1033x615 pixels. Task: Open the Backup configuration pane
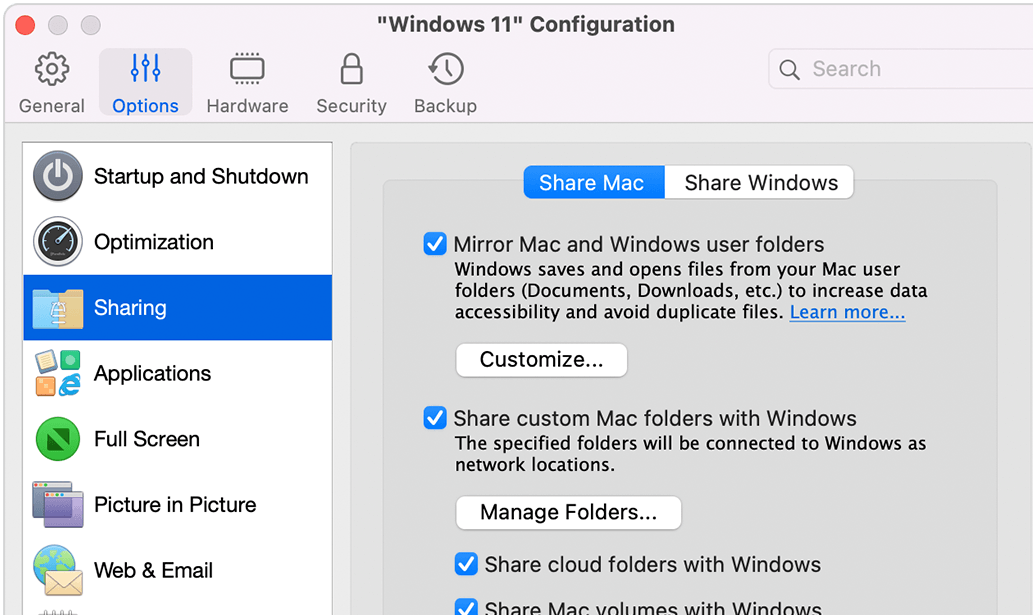coord(444,82)
